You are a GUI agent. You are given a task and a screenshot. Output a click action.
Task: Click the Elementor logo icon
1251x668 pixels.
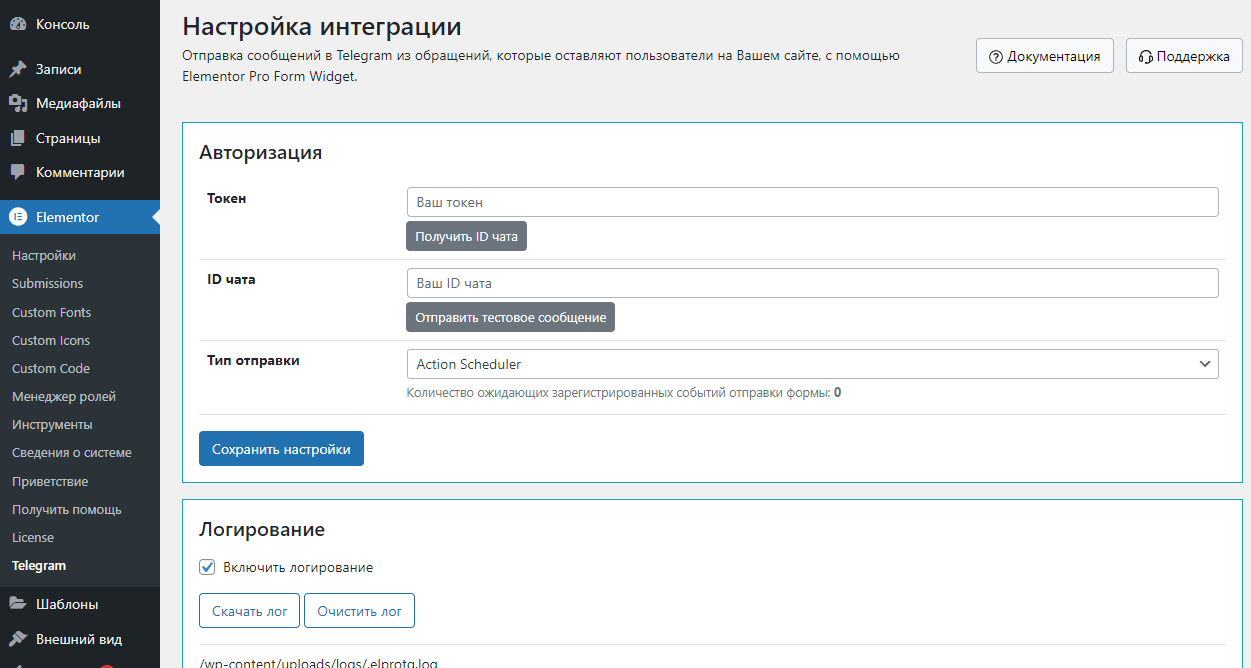pos(18,217)
